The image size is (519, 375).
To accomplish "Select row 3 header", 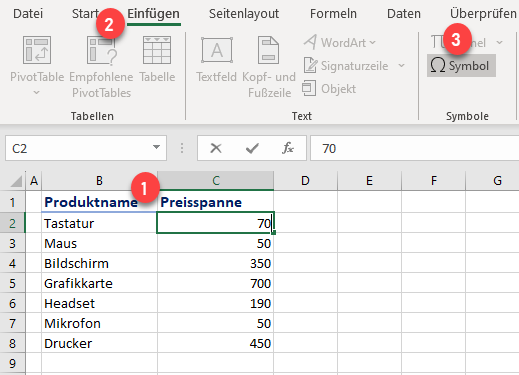I will pyautogui.click(x=12, y=243).
